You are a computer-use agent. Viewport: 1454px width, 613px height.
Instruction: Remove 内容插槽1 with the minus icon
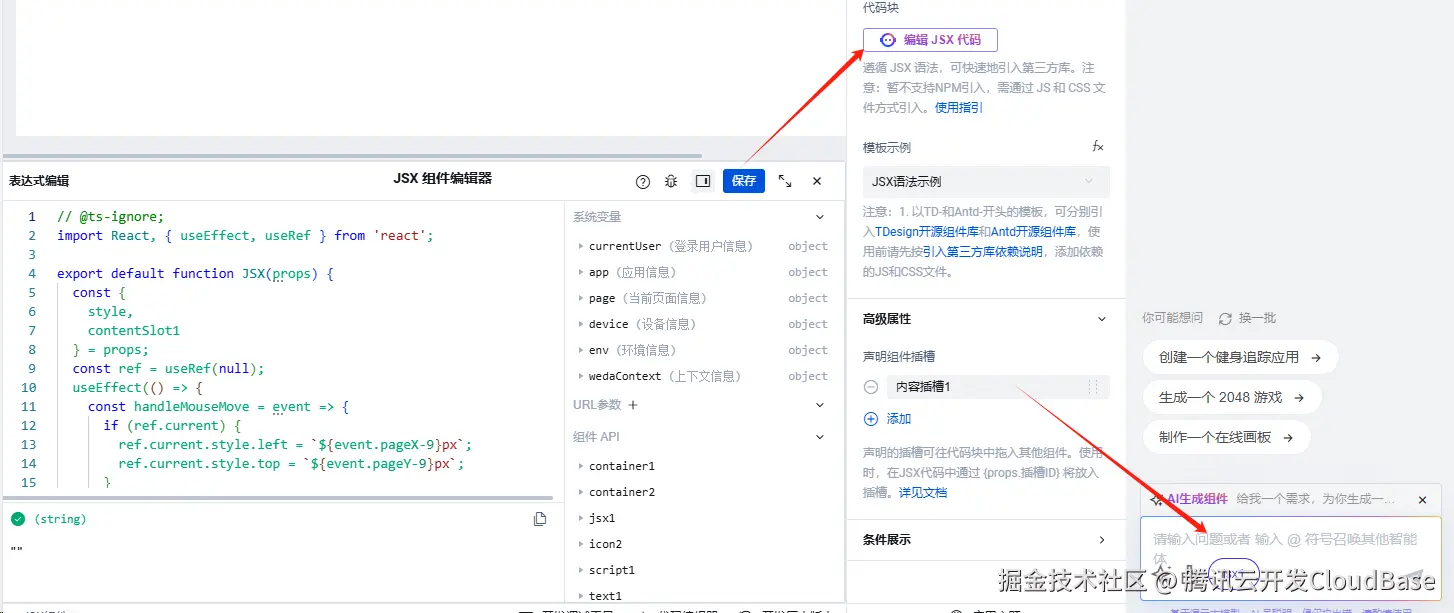871,387
